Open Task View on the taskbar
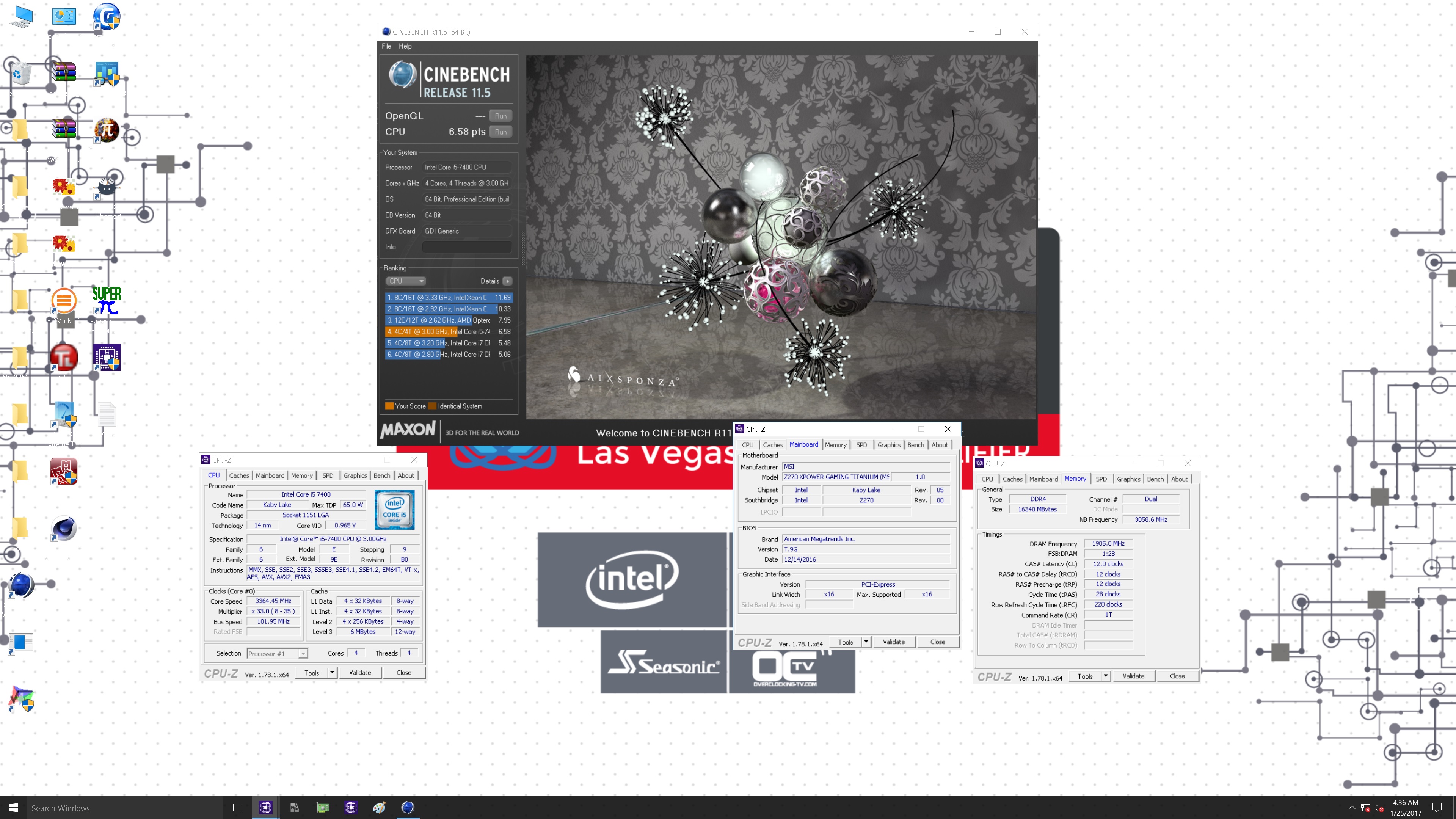Viewport: 1456px width, 819px height. pyautogui.click(x=237, y=808)
